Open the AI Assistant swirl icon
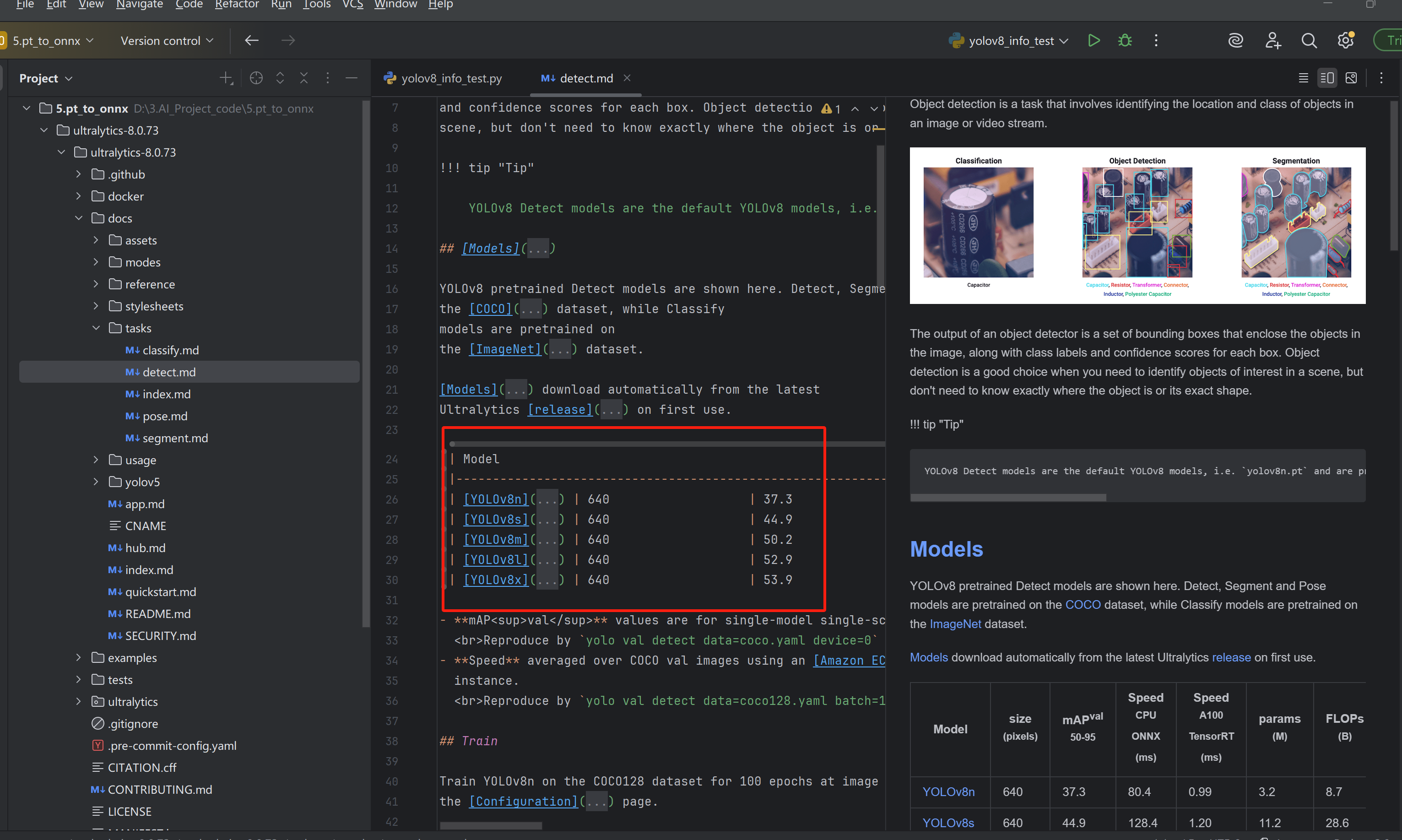 [x=1235, y=40]
